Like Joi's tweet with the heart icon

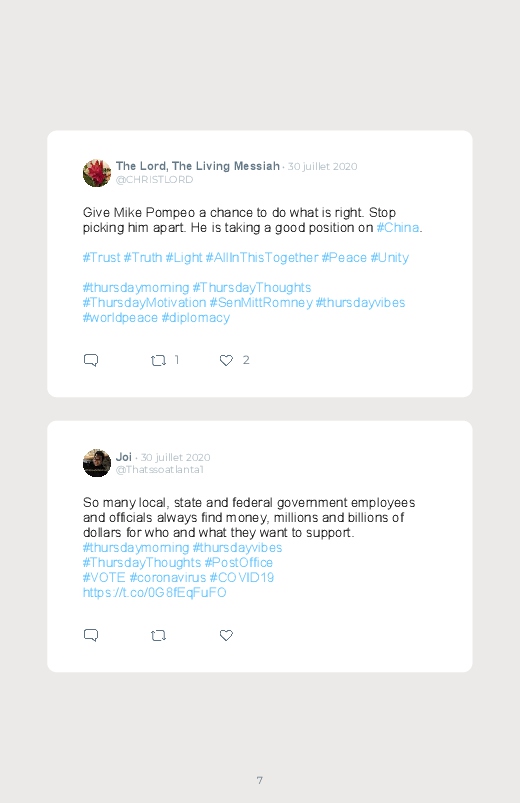click(226, 636)
